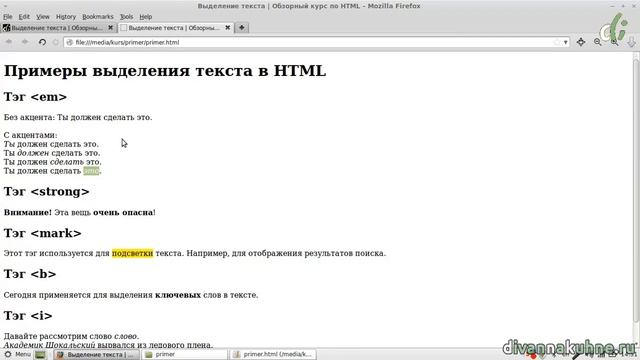Open the File menu

pos(8,17)
